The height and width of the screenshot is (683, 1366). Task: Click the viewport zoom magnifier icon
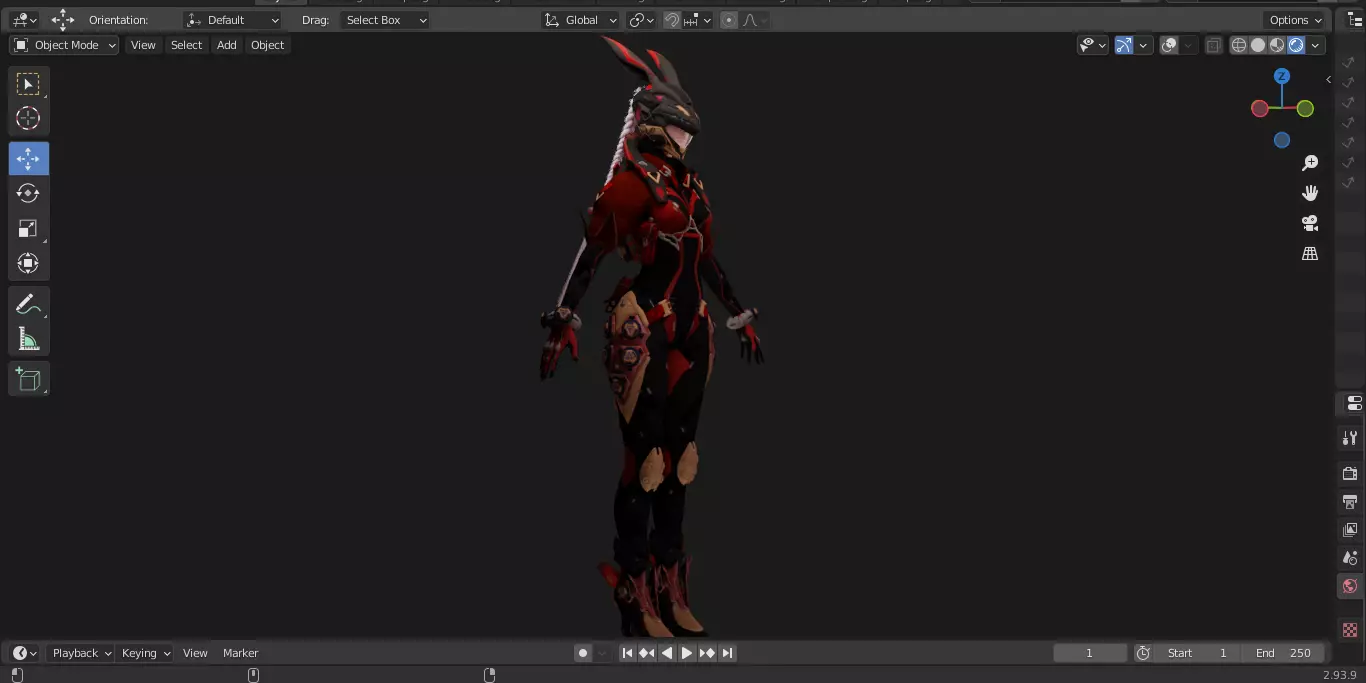point(1310,163)
